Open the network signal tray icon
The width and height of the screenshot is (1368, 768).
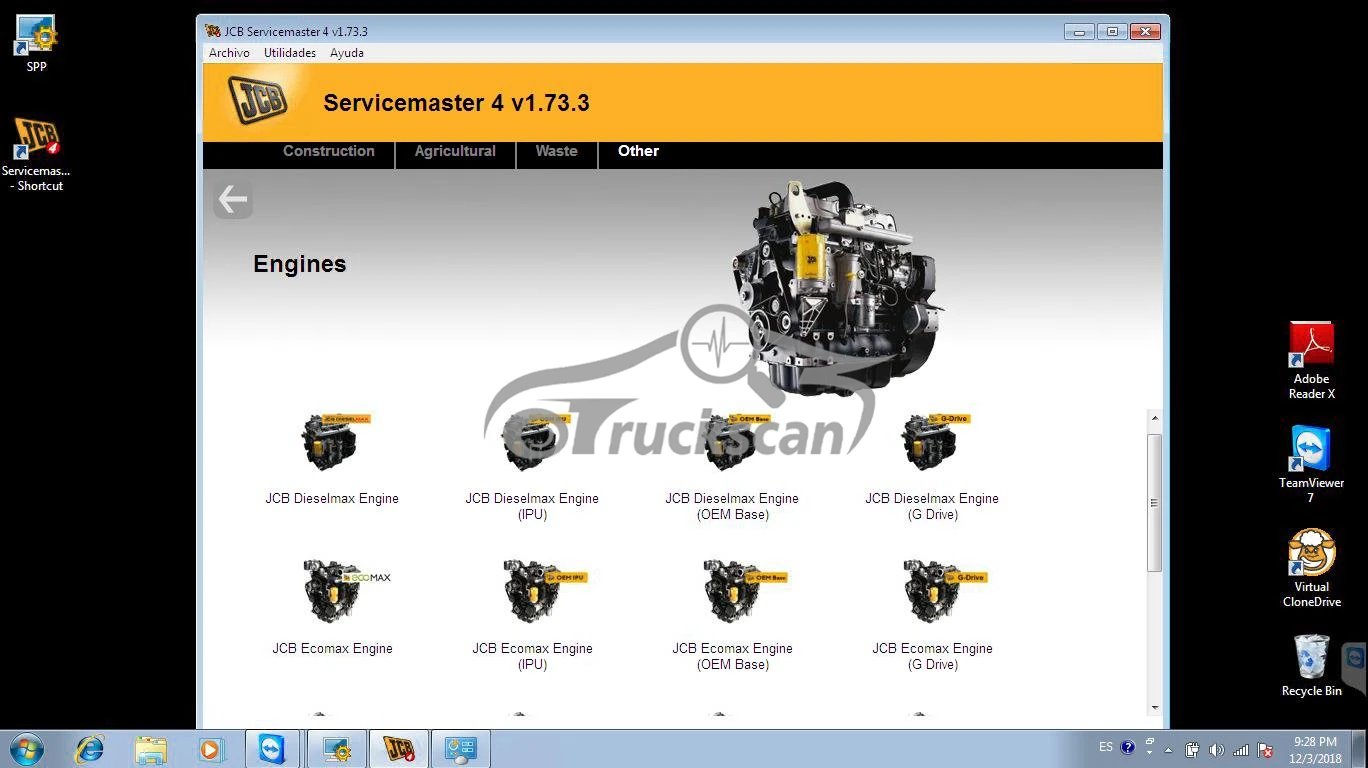pyautogui.click(x=1241, y=750)
